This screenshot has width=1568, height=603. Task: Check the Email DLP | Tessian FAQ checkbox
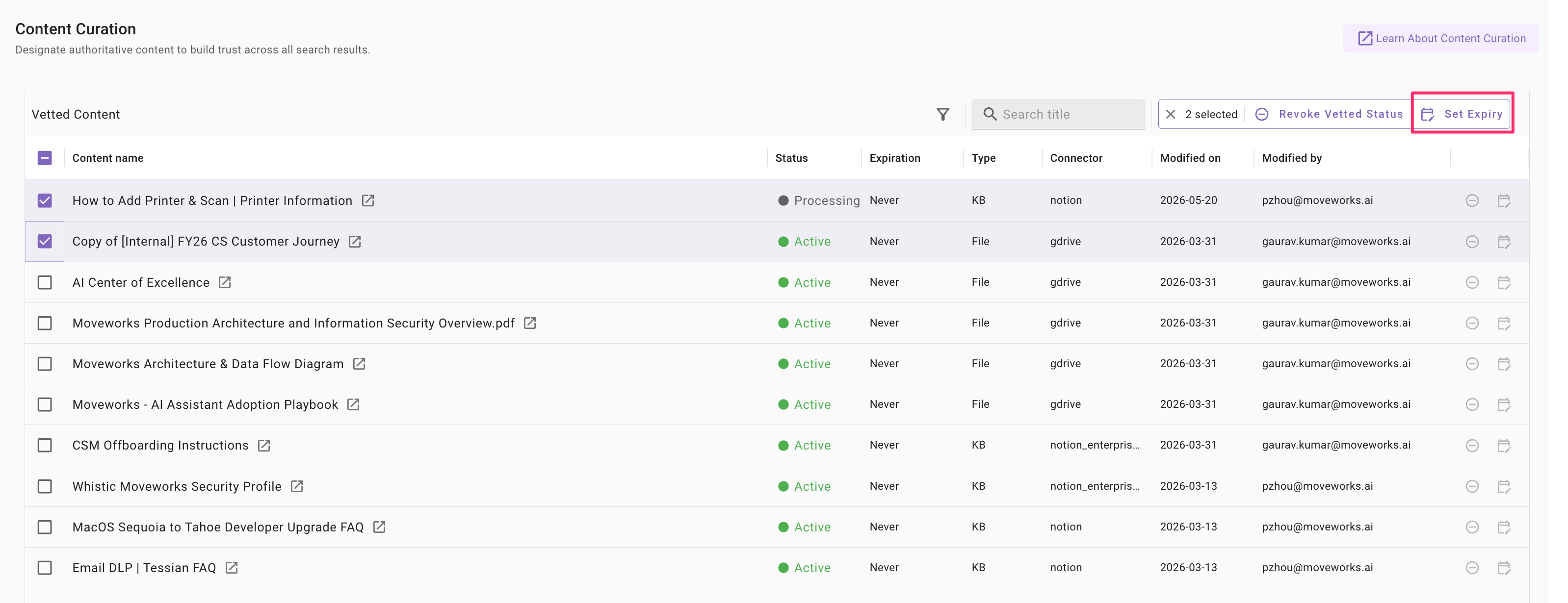click(45, 568)
